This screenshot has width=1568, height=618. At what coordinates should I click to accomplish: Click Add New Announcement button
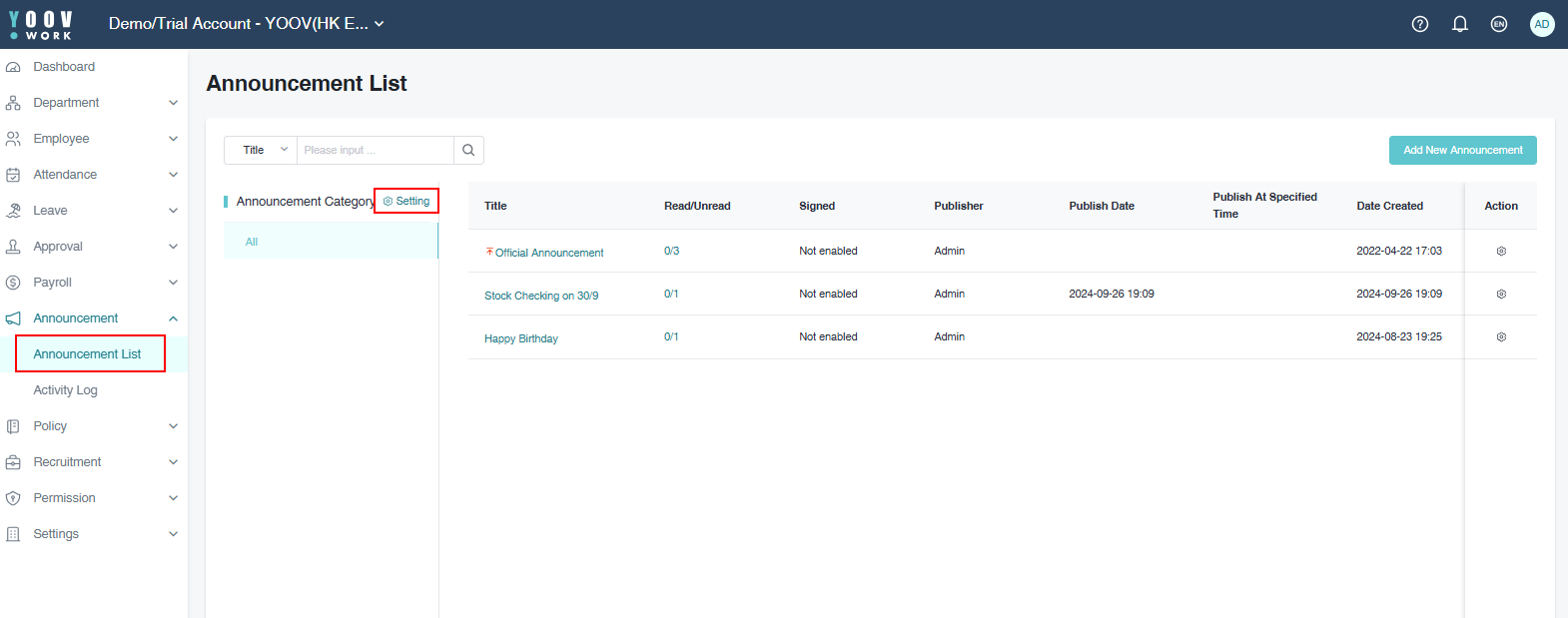tap(1462, 150)
